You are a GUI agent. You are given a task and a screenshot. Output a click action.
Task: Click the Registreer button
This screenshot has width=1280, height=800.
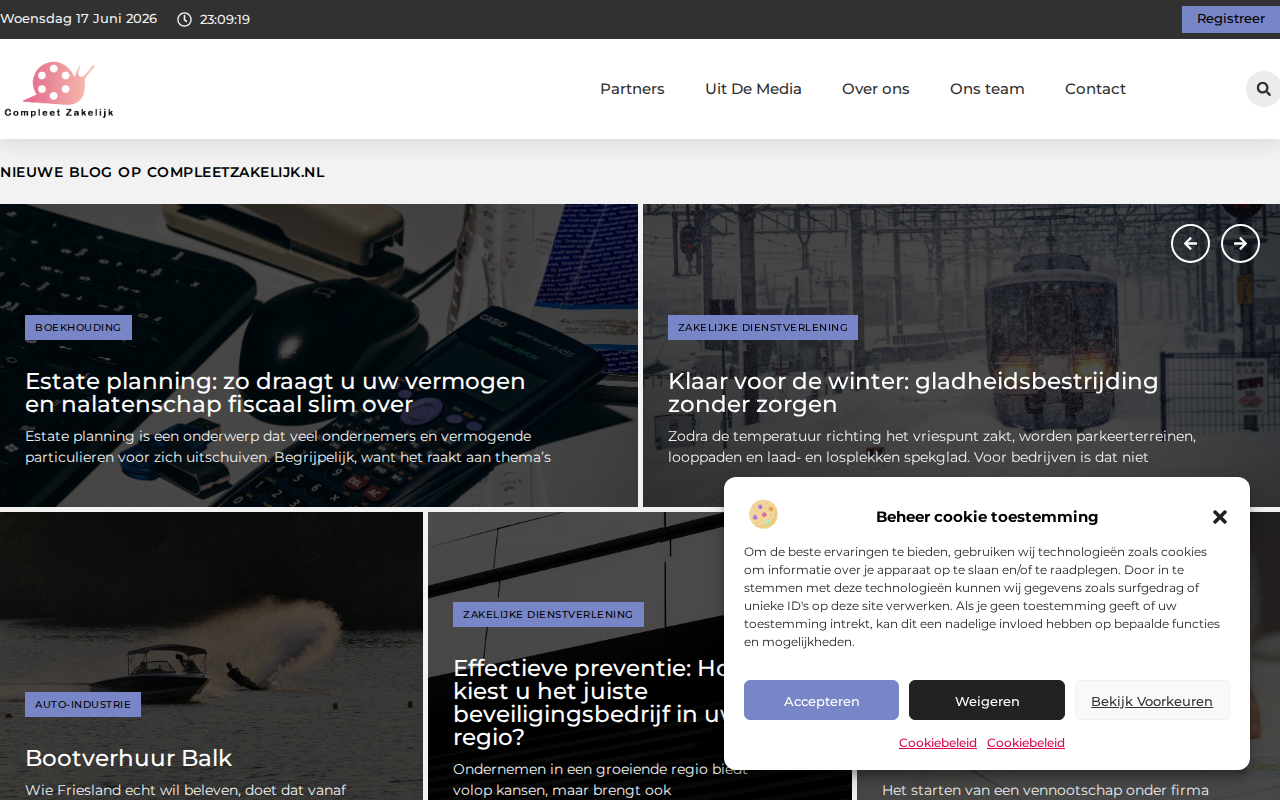point(1231,19)
